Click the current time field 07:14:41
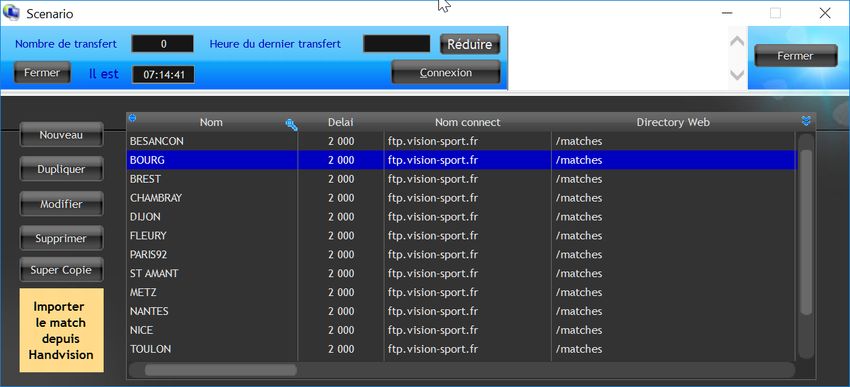850x387 pixels. pos(163,75)
